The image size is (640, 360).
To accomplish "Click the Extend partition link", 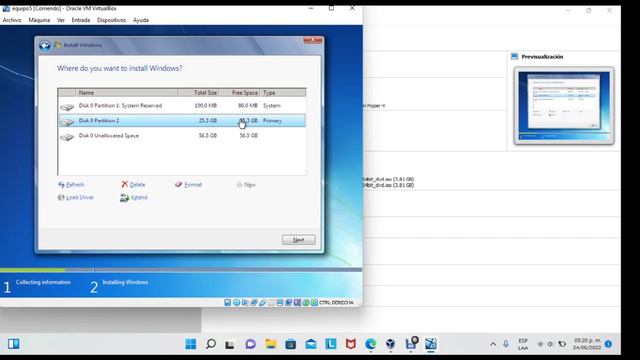I will pos(139,198).
